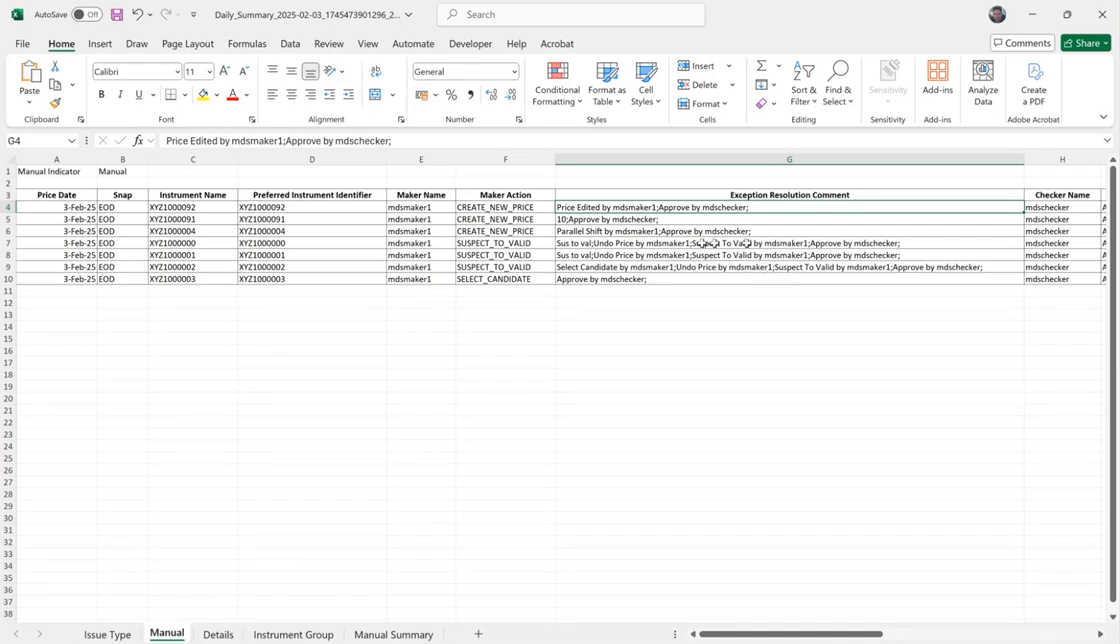Collapse the ribbon with chevron
This screenshot has height=644, width=1120.
(1103, 117)
